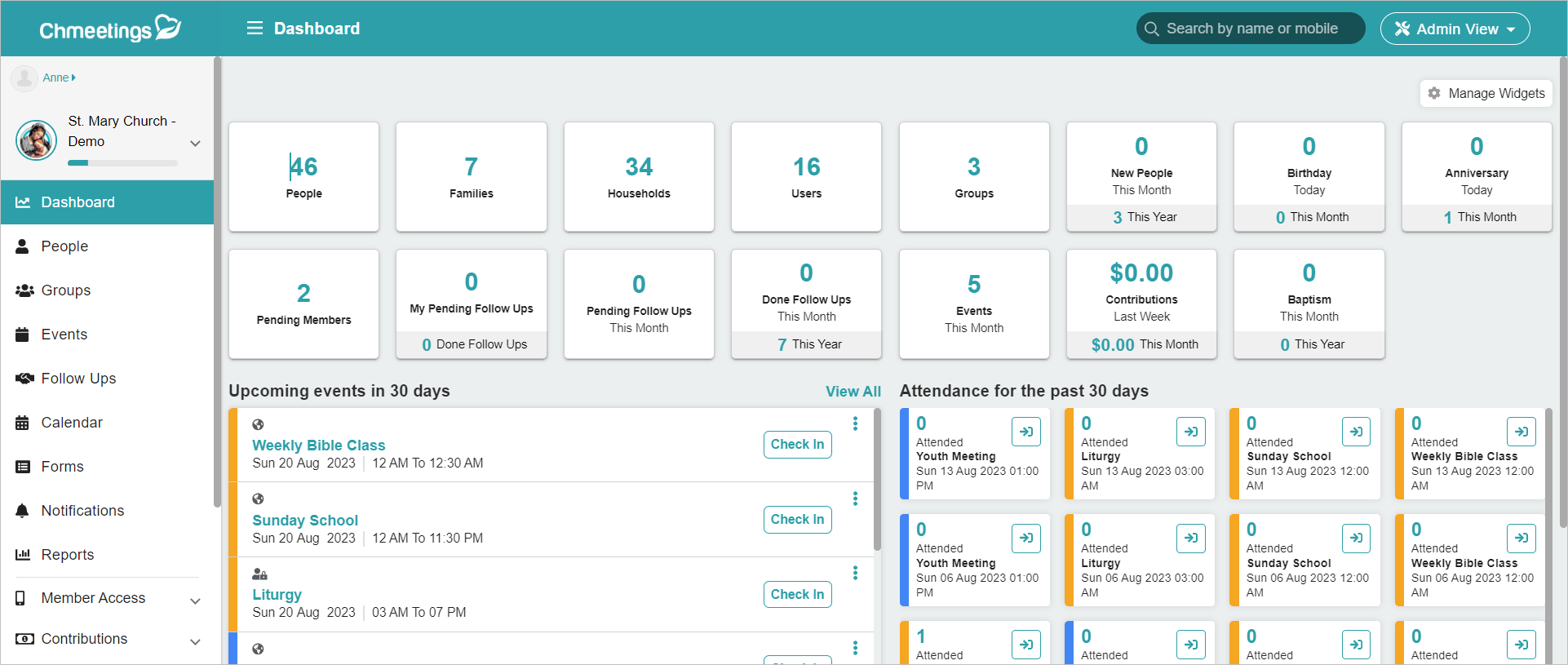Open attendance for Liturgy 13 Aug
1568x665 pixels.
click(1191, 432)
